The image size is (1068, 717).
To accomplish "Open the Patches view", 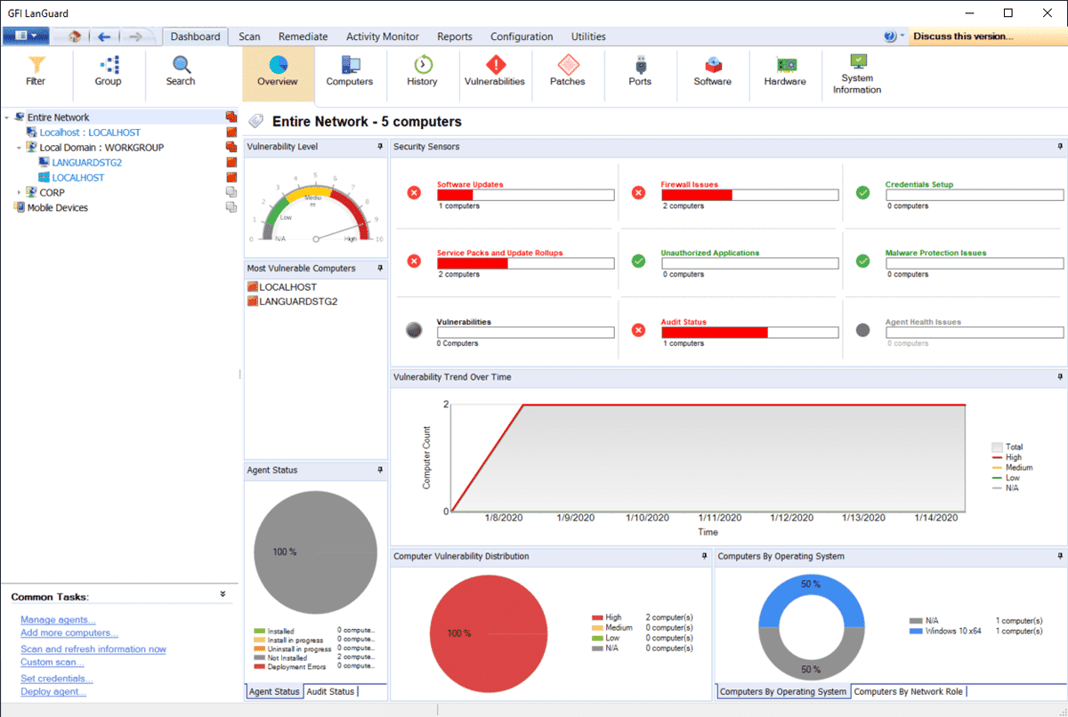I will pos(568,72).
